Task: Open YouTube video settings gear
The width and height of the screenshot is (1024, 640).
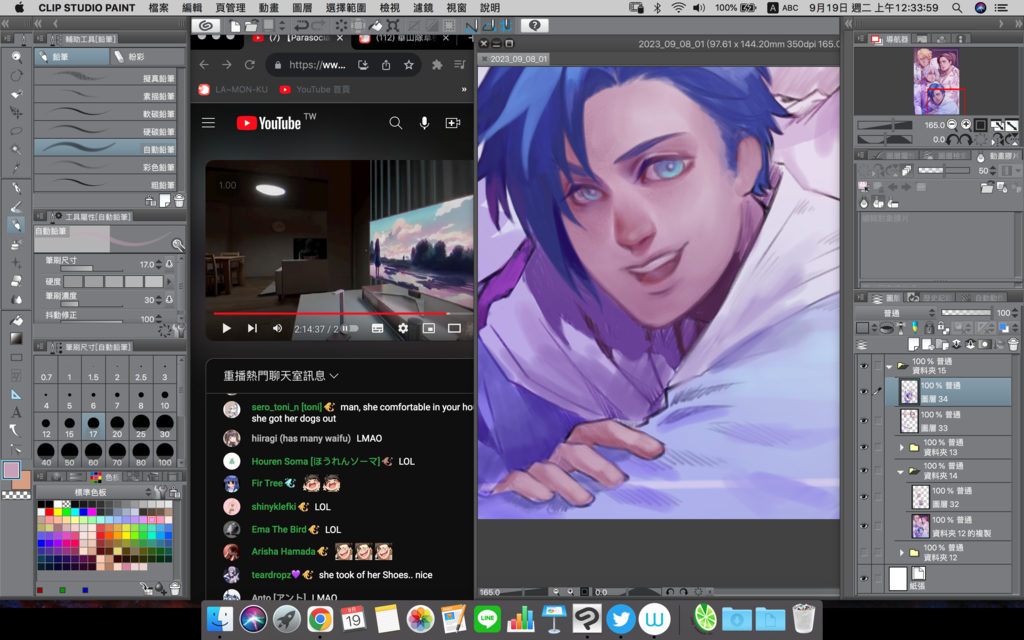Action: coord(403,328)
